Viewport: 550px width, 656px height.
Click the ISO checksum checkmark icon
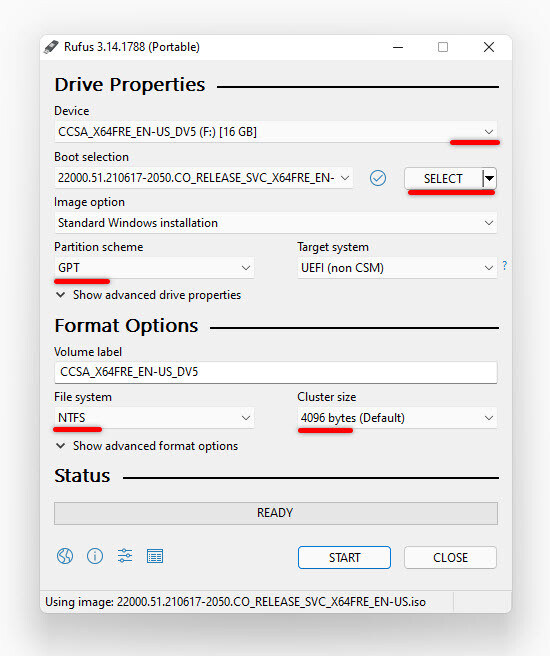(378, 178)
